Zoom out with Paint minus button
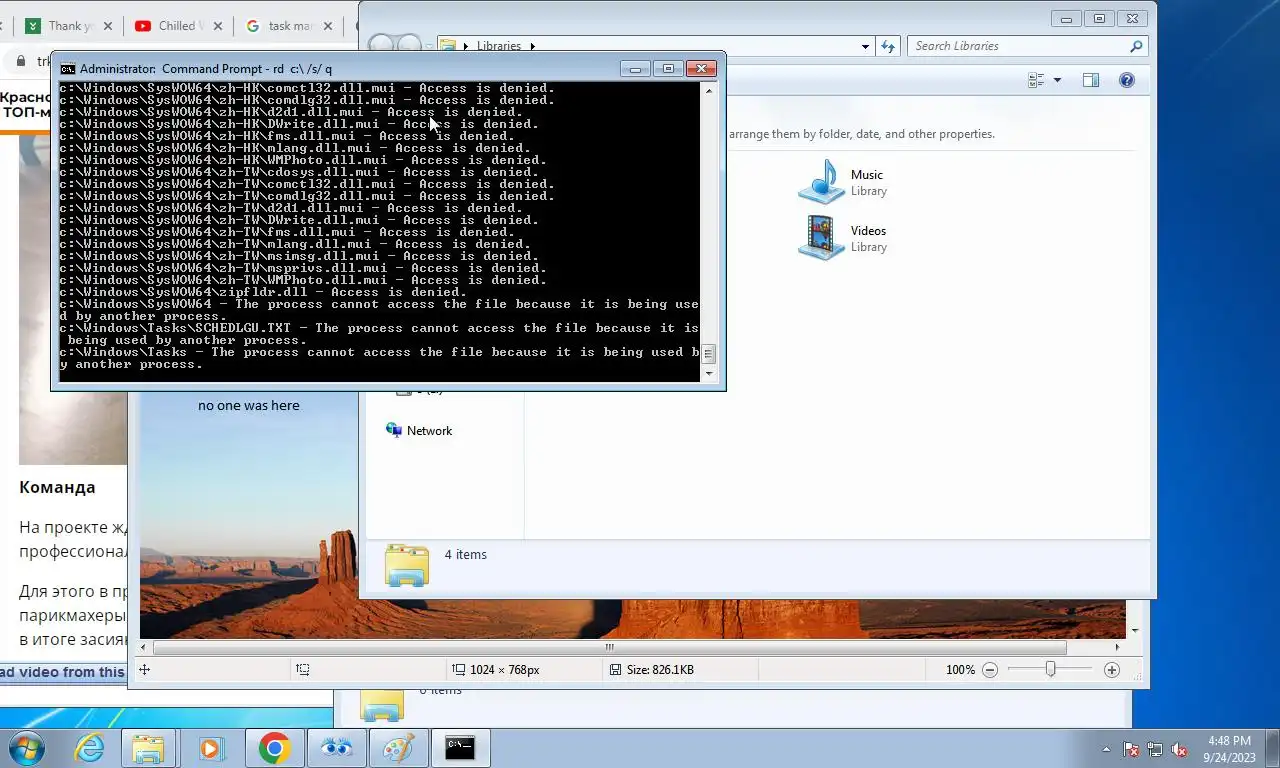Screen dimensions: 1280x768 (x=989, y=670)
